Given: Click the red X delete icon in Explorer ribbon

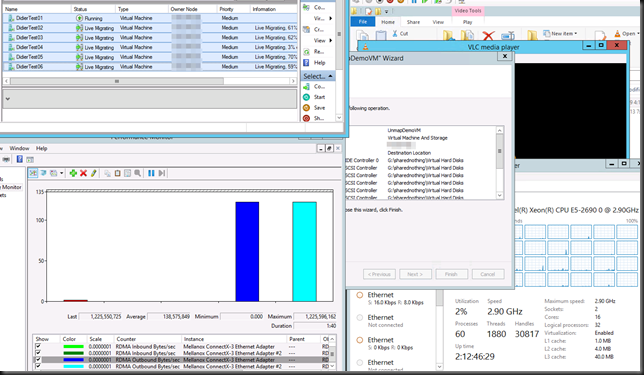Looking at the screenshot, I should (x=488, y=36).
